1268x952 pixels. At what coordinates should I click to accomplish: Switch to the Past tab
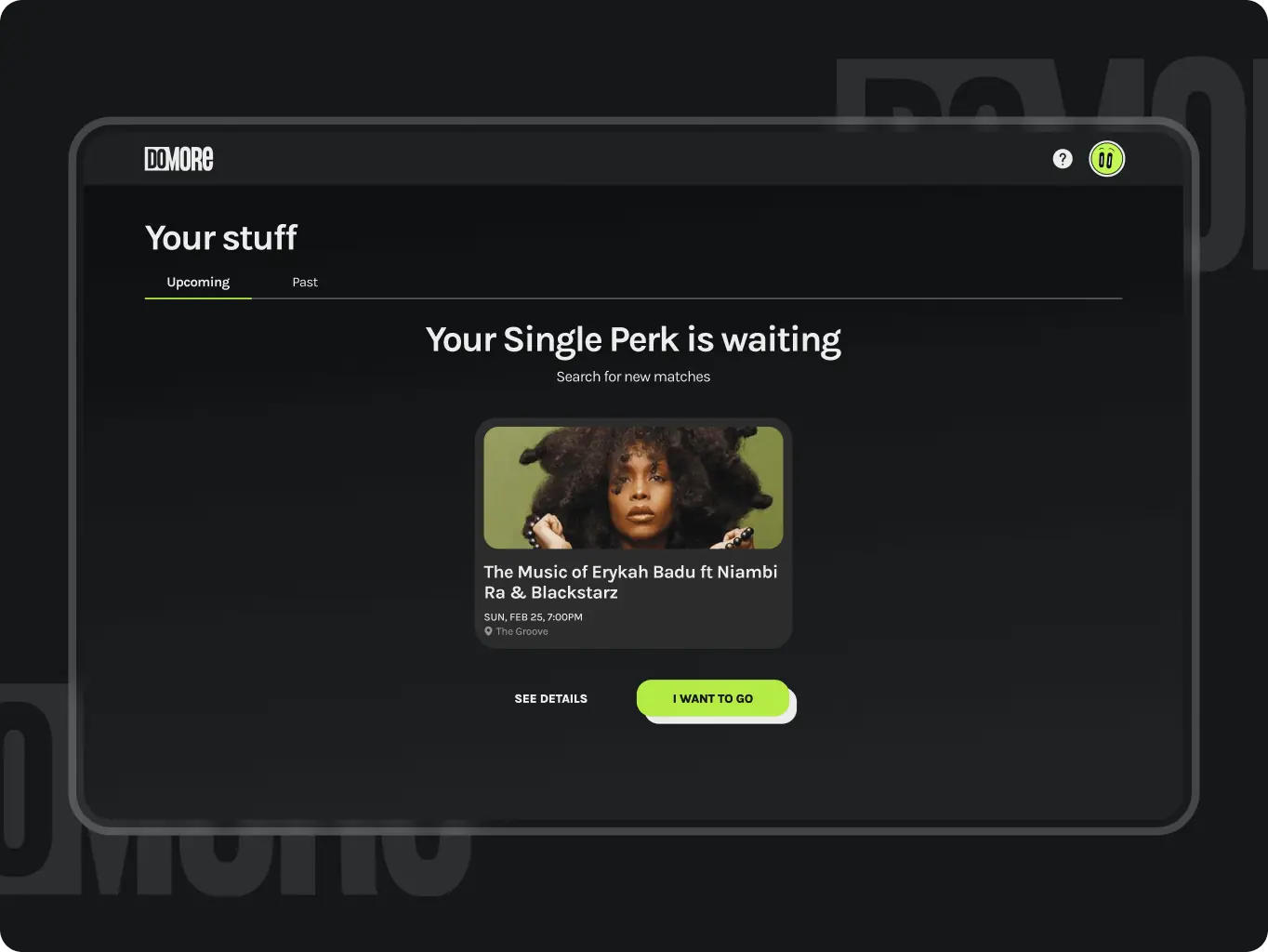tap(305, 283)
